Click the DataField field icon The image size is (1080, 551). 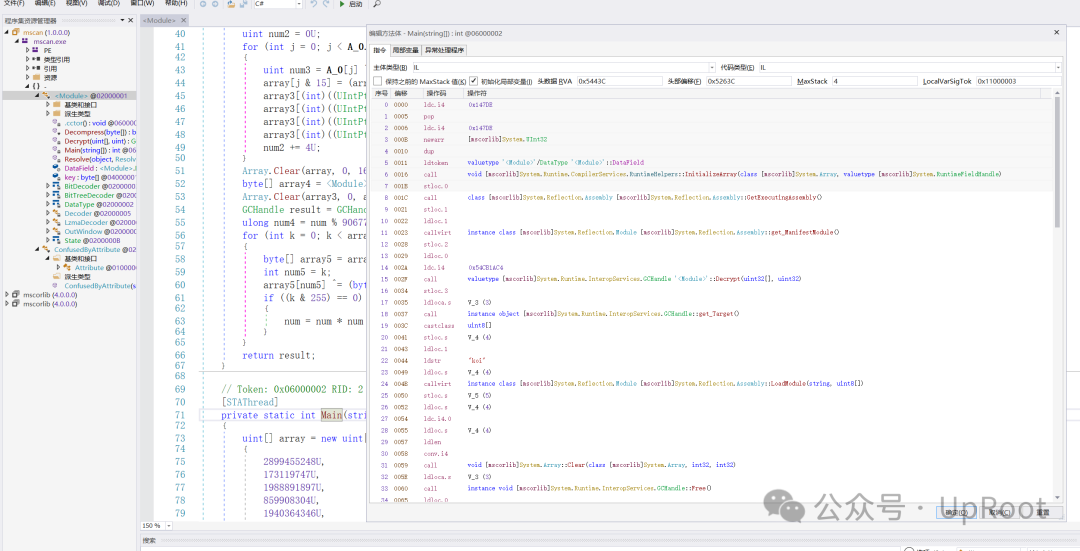(57, 168)
